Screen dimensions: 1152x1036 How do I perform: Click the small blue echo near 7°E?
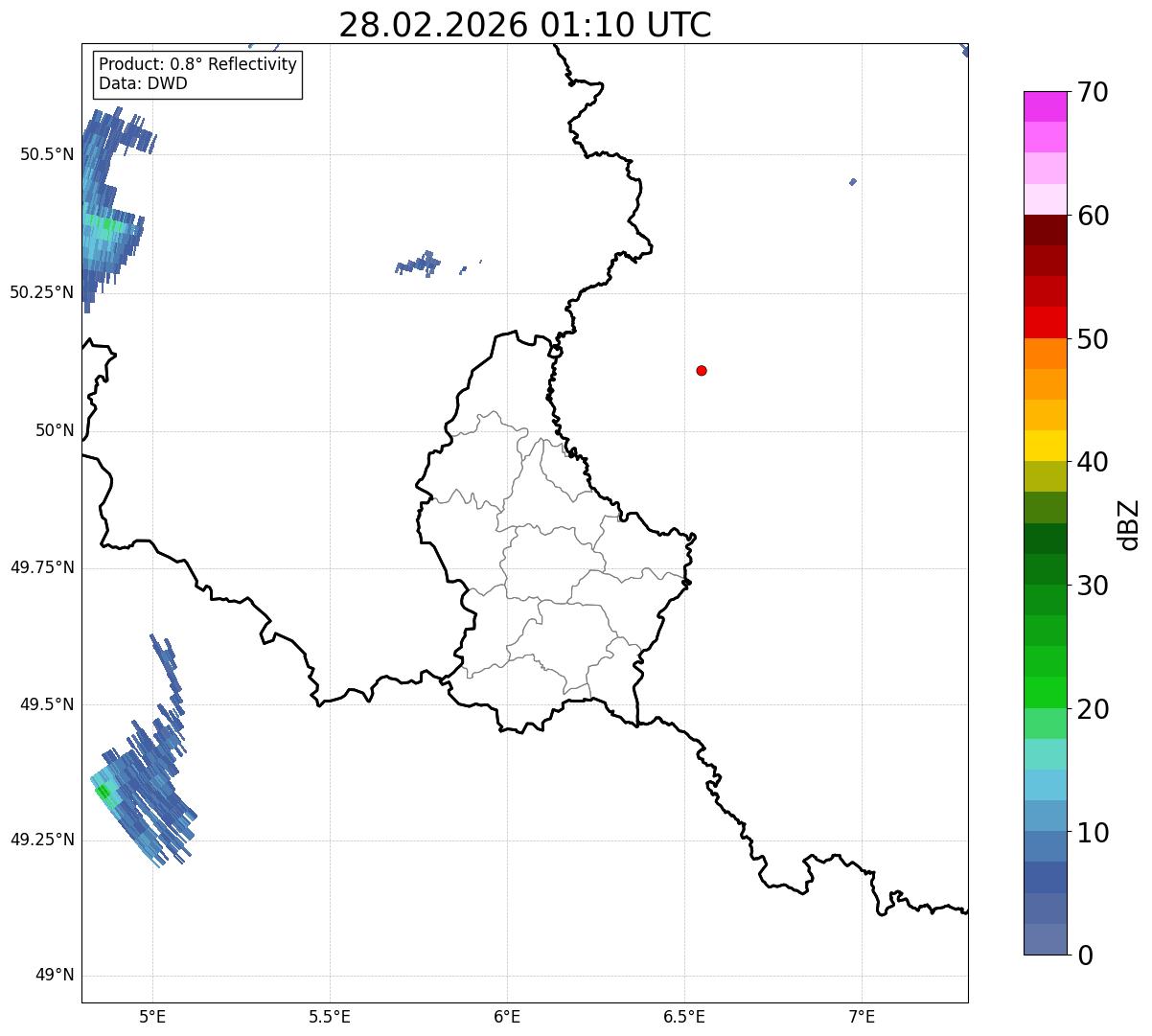853,181
